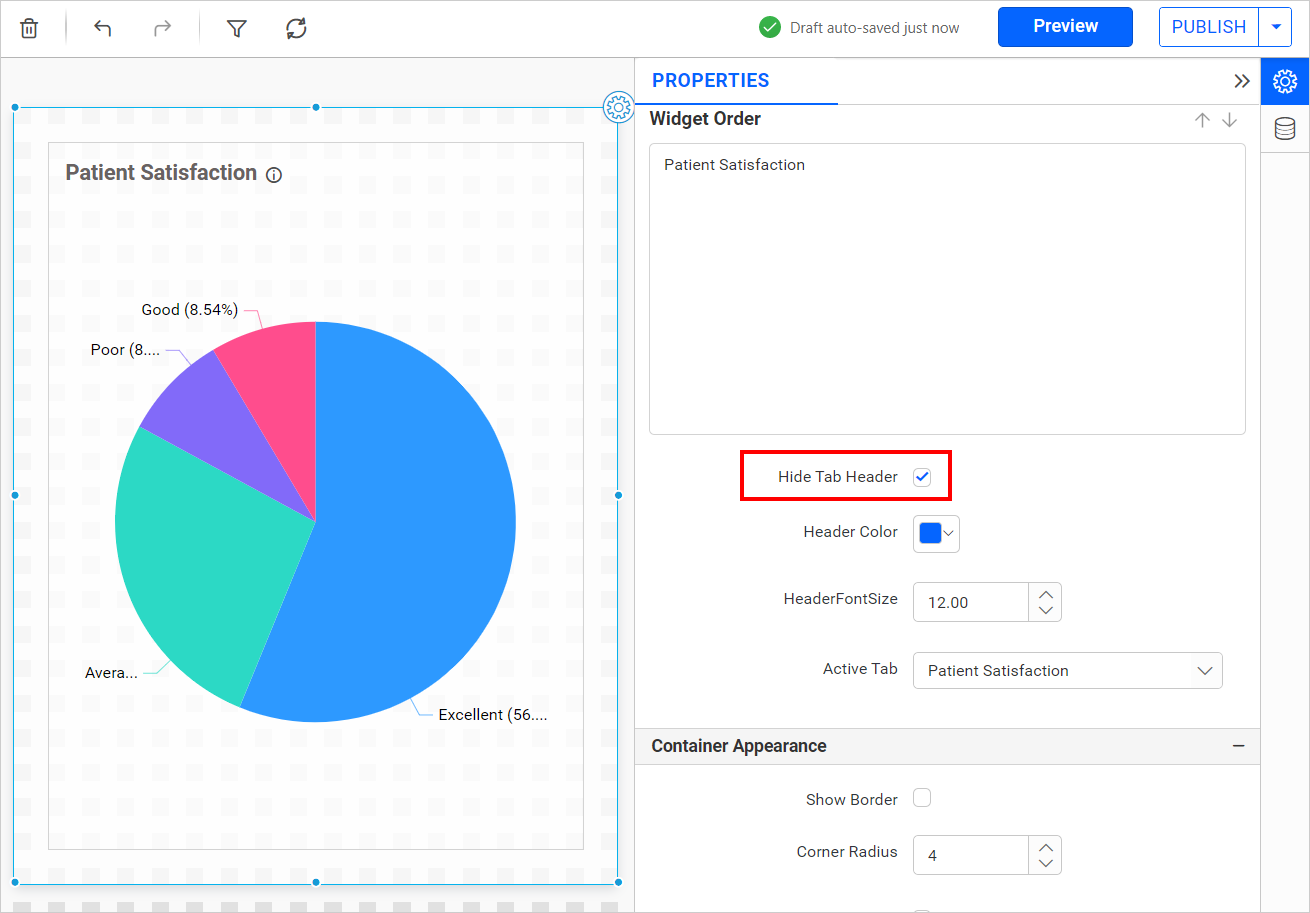The width and height of the screenshot is (1310, 913).
Task: Click the Preview button
Action: 1065,27
